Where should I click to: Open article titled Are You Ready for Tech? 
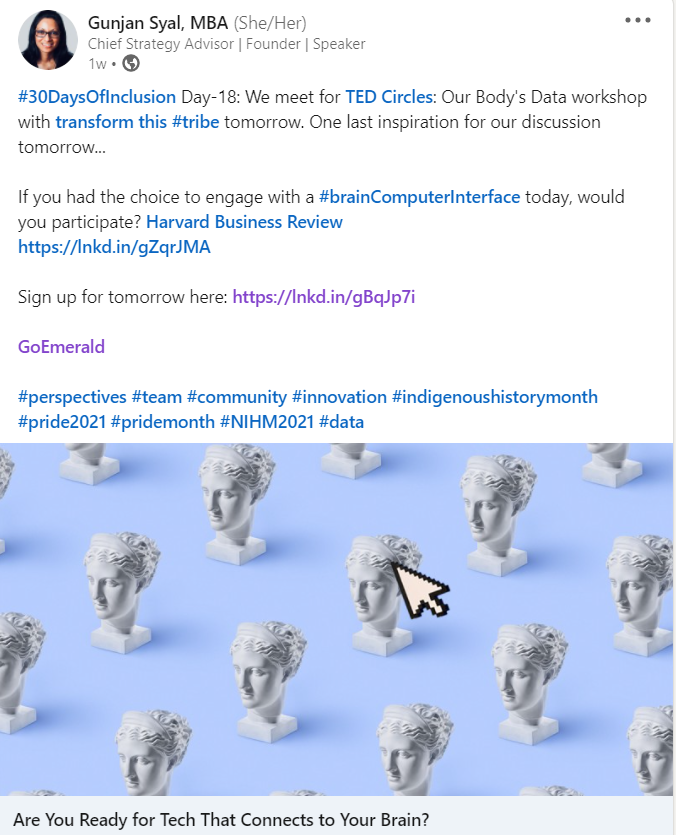click(x=221, y=820)
